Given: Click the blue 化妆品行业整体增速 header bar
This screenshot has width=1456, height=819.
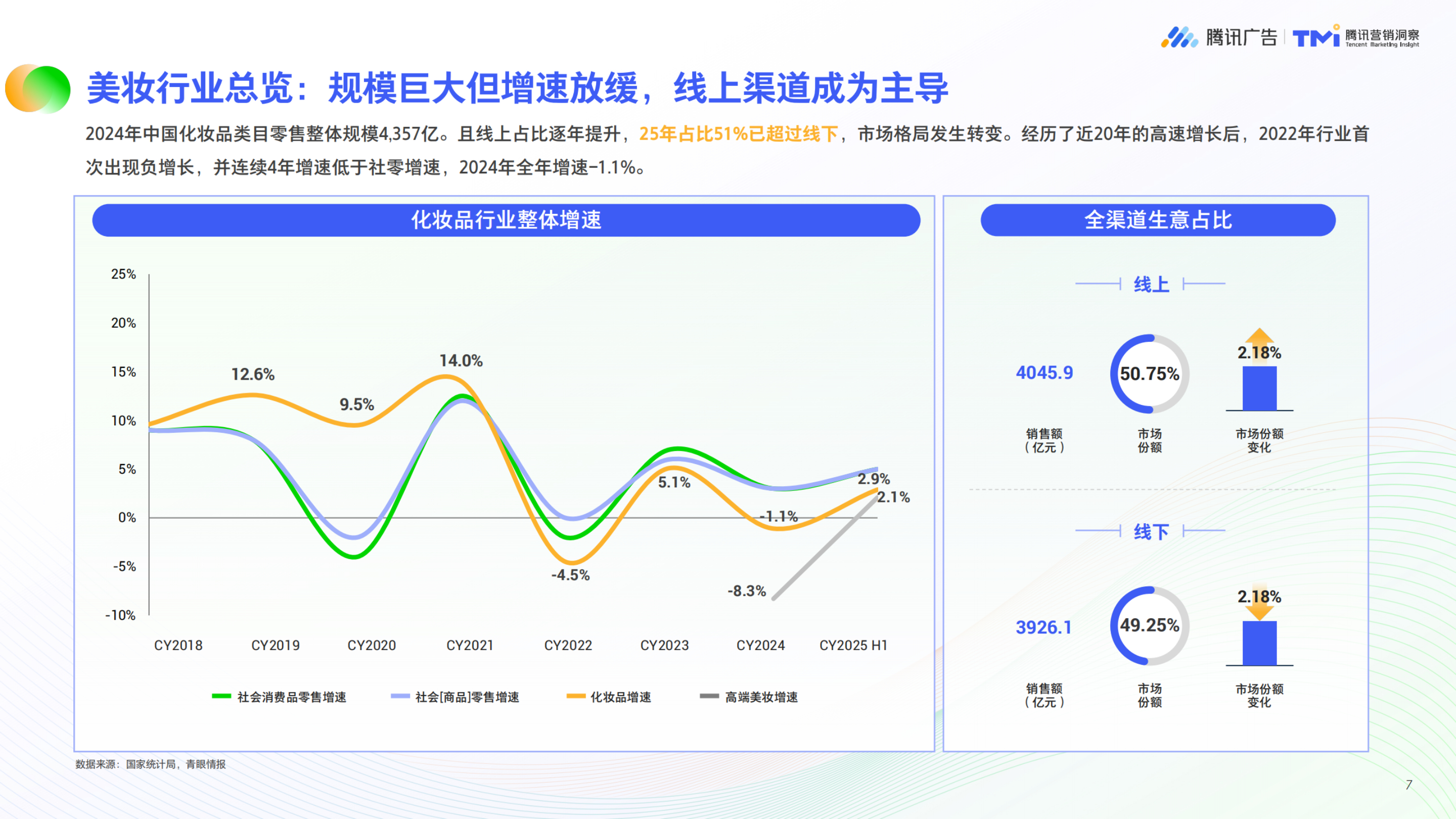Looking at the screenshot, I should point(506,220).
